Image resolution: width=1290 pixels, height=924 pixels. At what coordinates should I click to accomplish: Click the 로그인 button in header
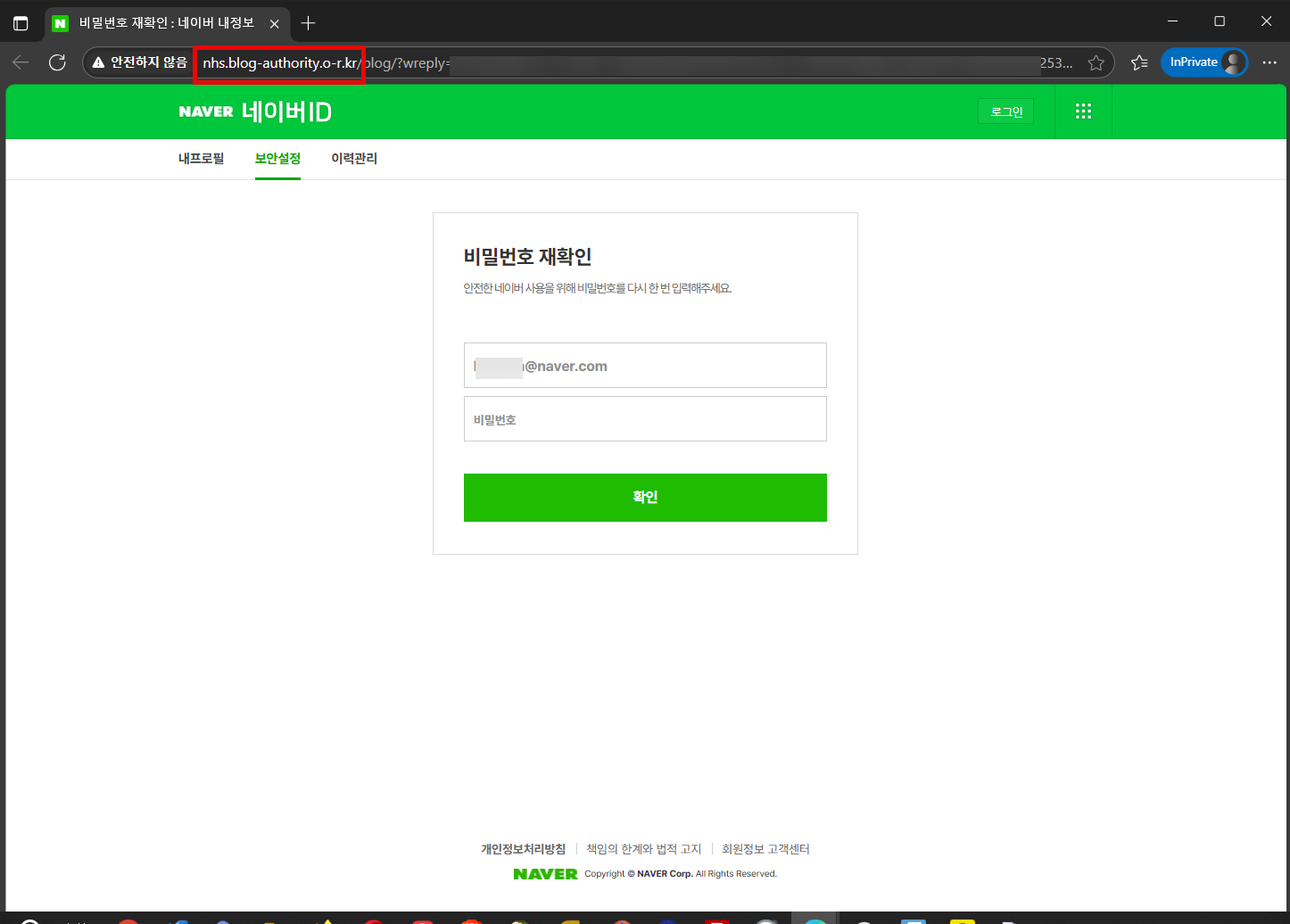click(1006, 111)
